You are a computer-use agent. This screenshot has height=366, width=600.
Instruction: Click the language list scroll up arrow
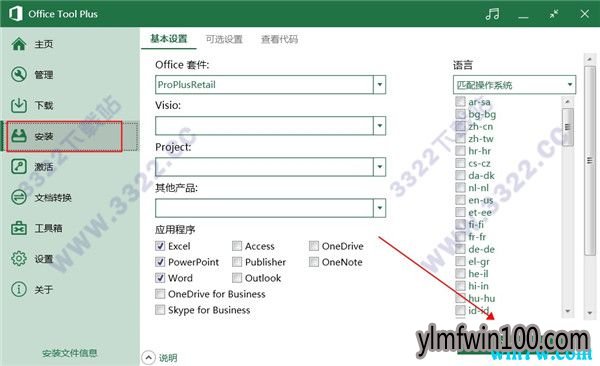point(567,102)
